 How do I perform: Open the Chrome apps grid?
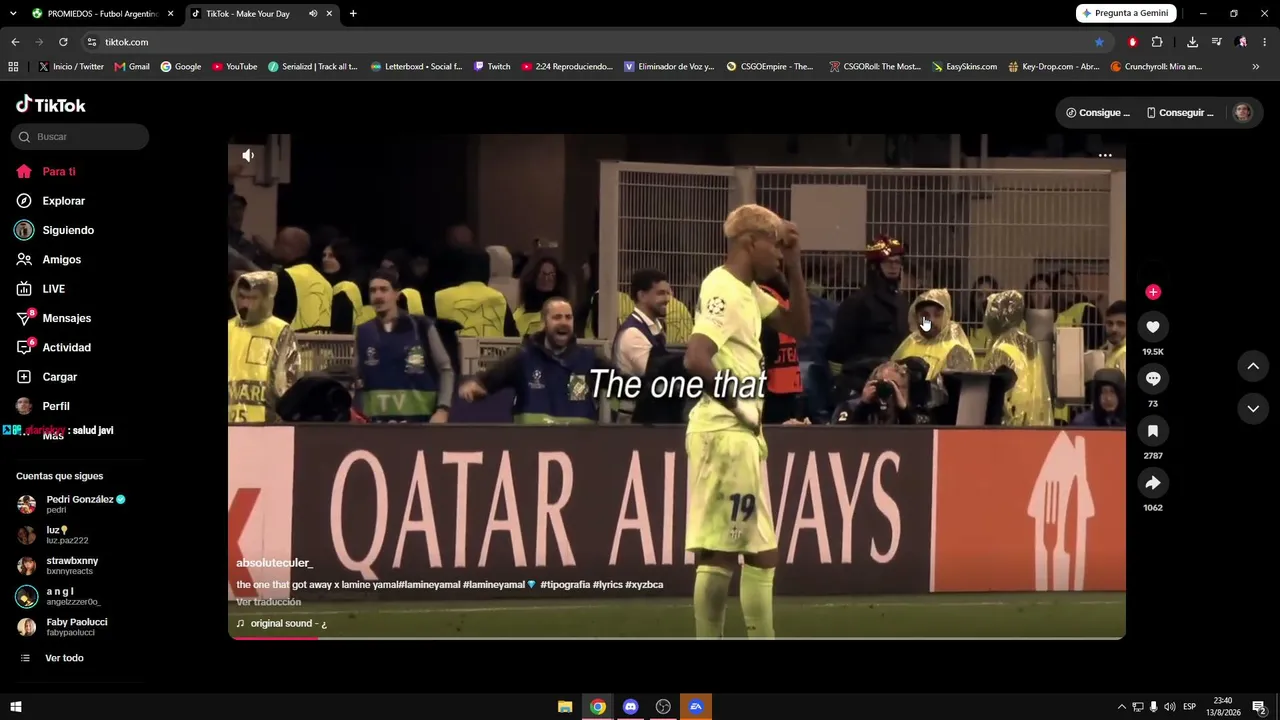13,67
